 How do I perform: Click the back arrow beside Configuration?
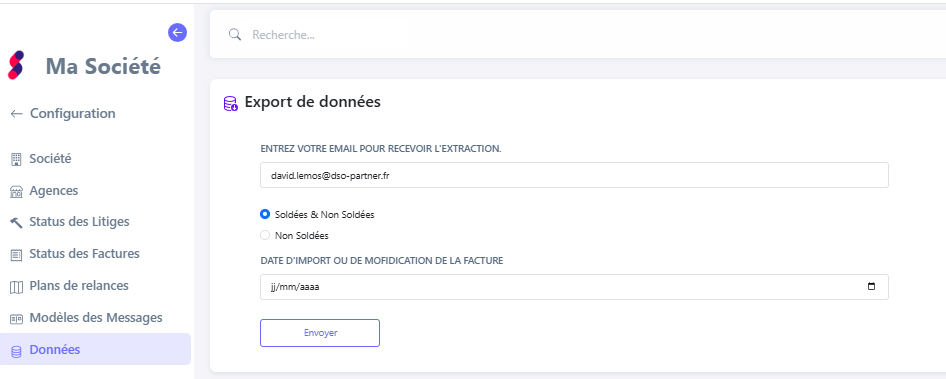click(x=16, y=113)
